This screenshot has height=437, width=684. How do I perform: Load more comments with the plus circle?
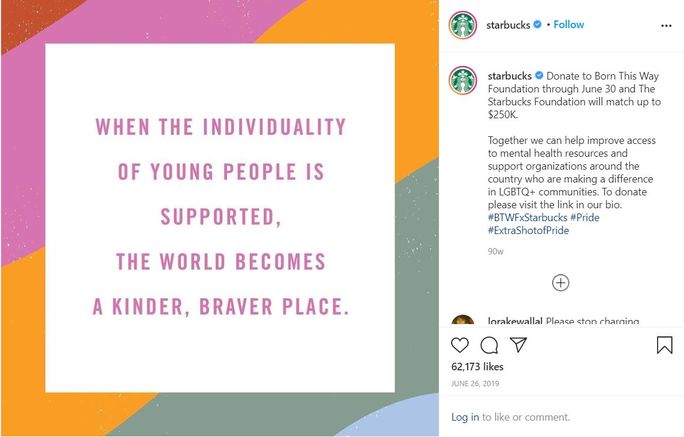tap(561, 283)
